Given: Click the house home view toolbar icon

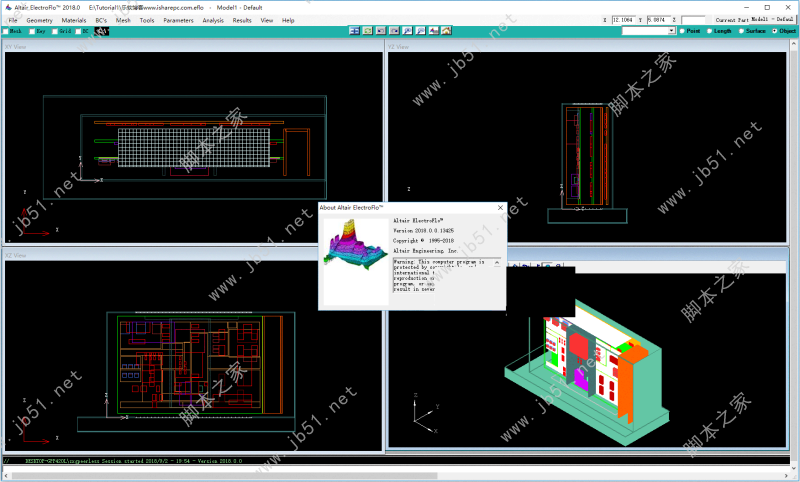Looking at the screenshot, I should pos(446,31).
